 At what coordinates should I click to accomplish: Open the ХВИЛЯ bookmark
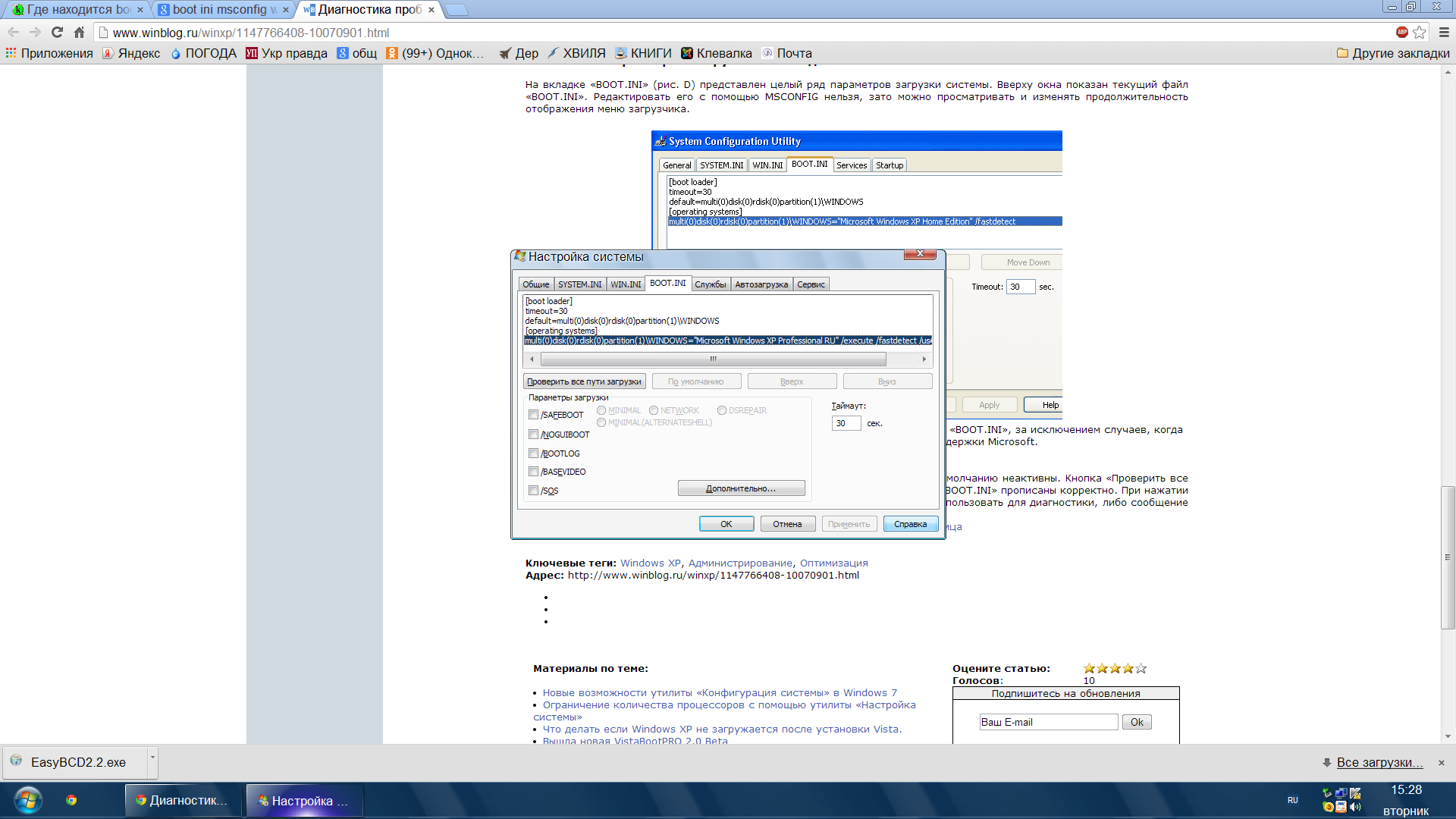coord(576,53)
